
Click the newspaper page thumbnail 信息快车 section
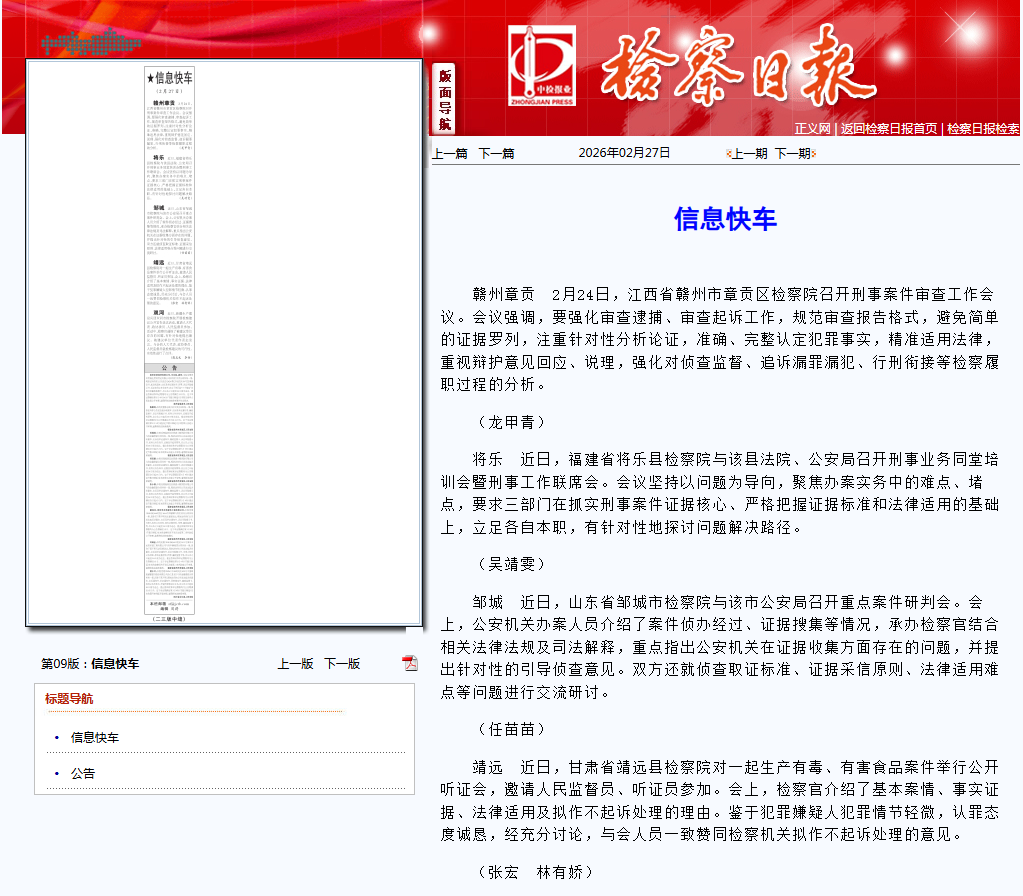click(x=170, y=215)
